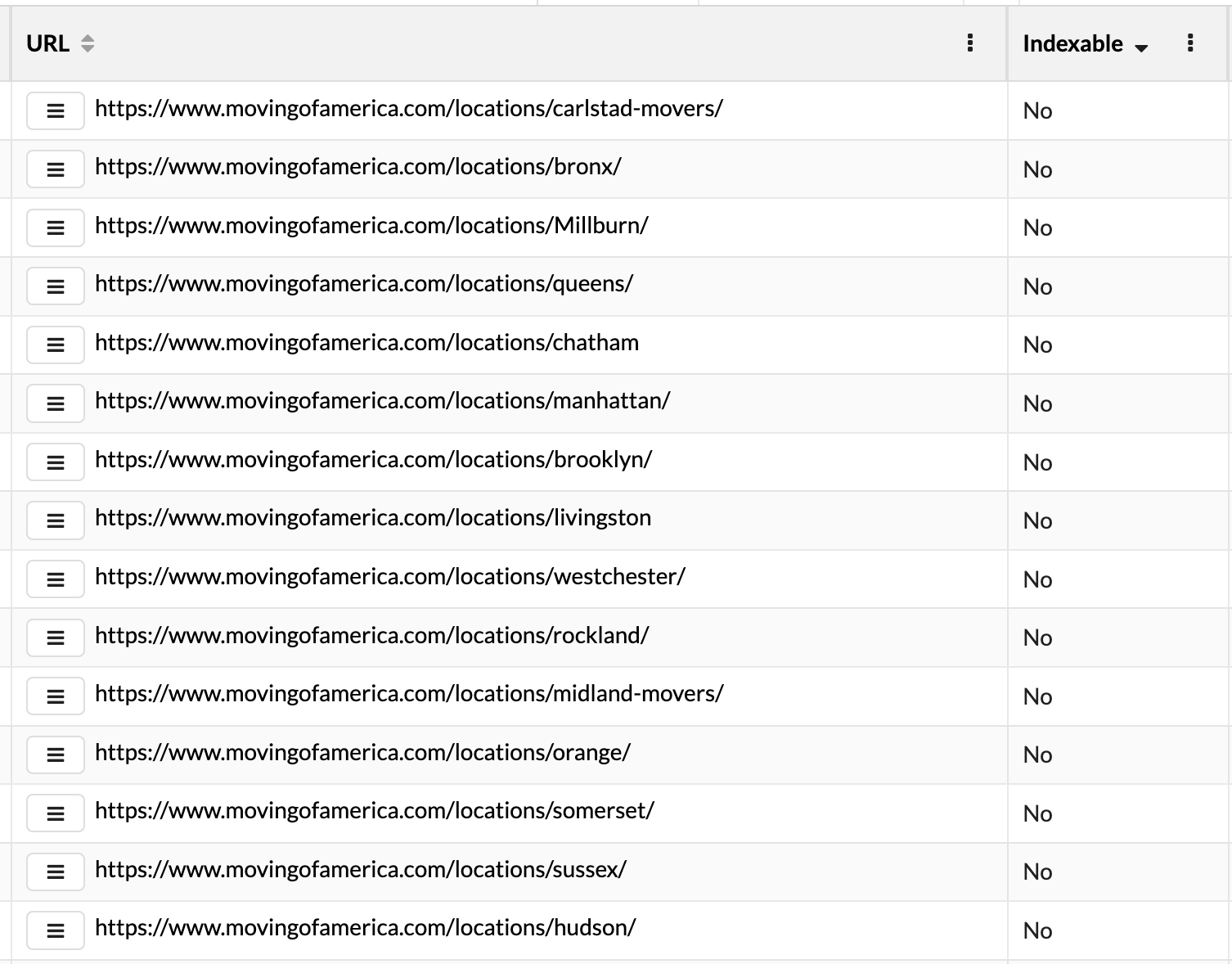Open row menu for rockland URL
The width and height of the screenshot is (1232, 964).
[56, 637]
